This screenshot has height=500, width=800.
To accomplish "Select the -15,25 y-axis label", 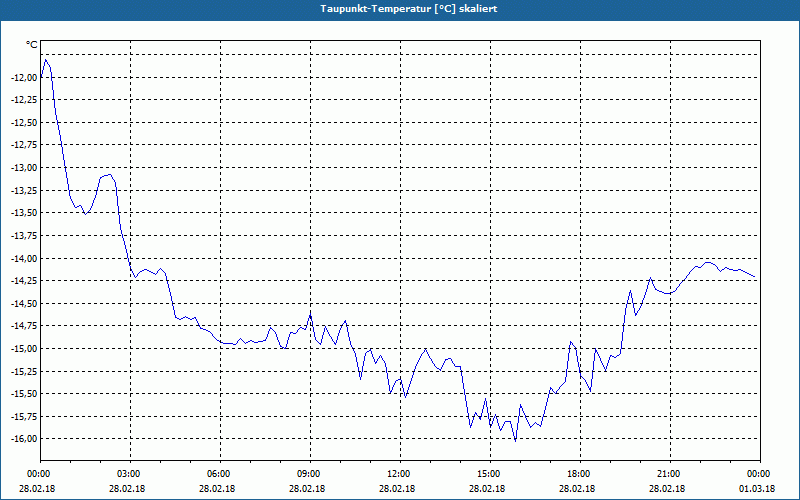I will (24, 371).
